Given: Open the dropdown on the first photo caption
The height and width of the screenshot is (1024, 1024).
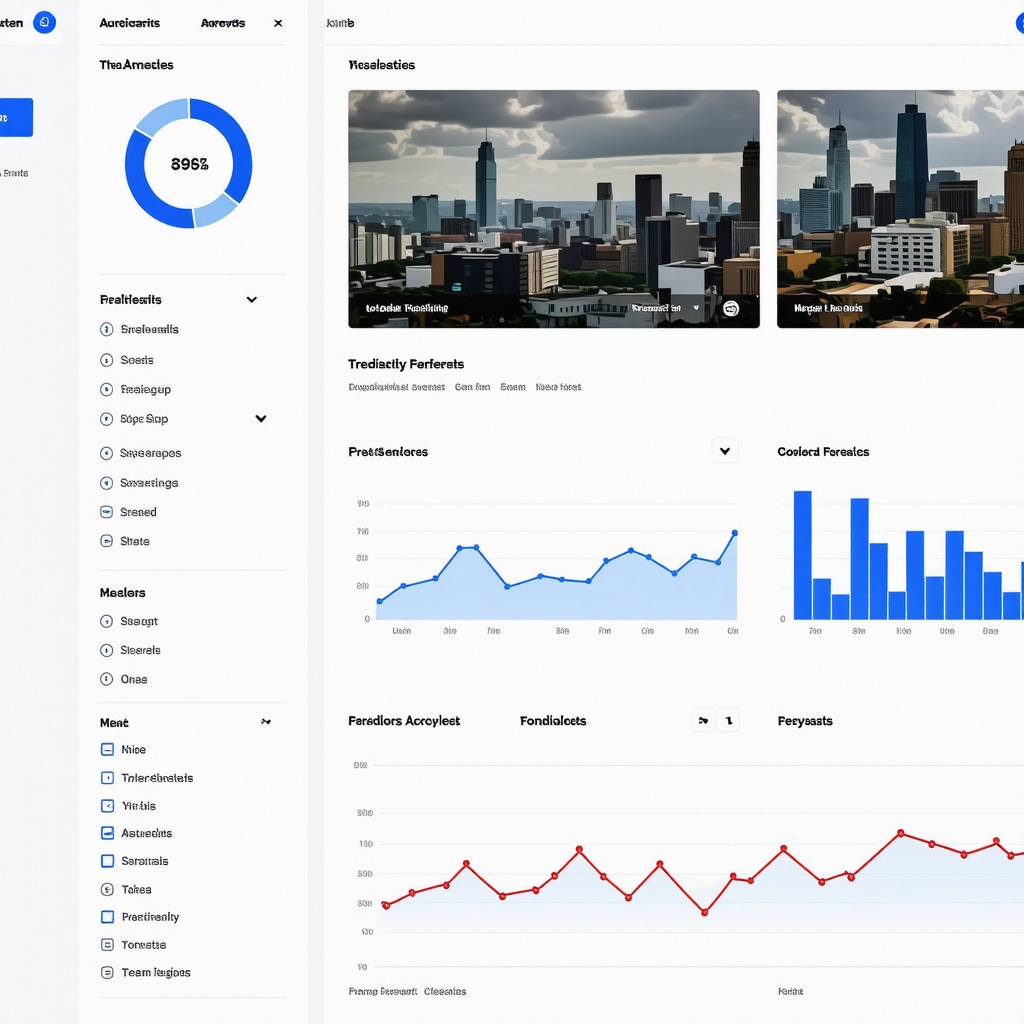Looking at the screenshot, I should [x=696, y=308].
